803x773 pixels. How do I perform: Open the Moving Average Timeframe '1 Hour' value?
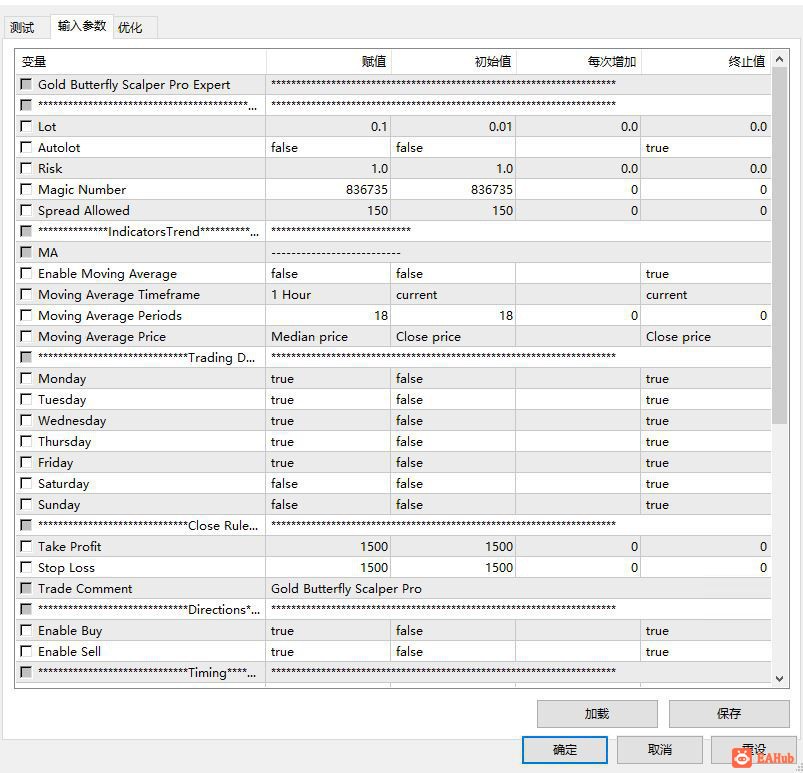click(x=328, y=295)
